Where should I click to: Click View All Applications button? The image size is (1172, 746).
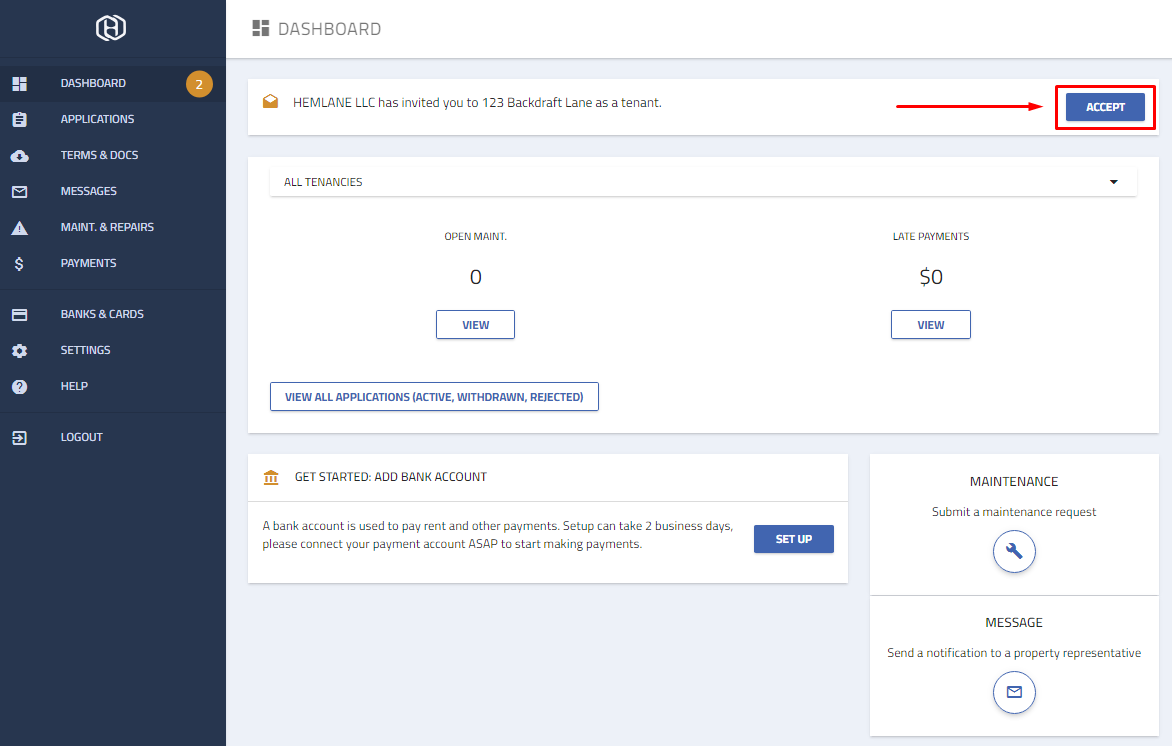(x=434, y=397)
